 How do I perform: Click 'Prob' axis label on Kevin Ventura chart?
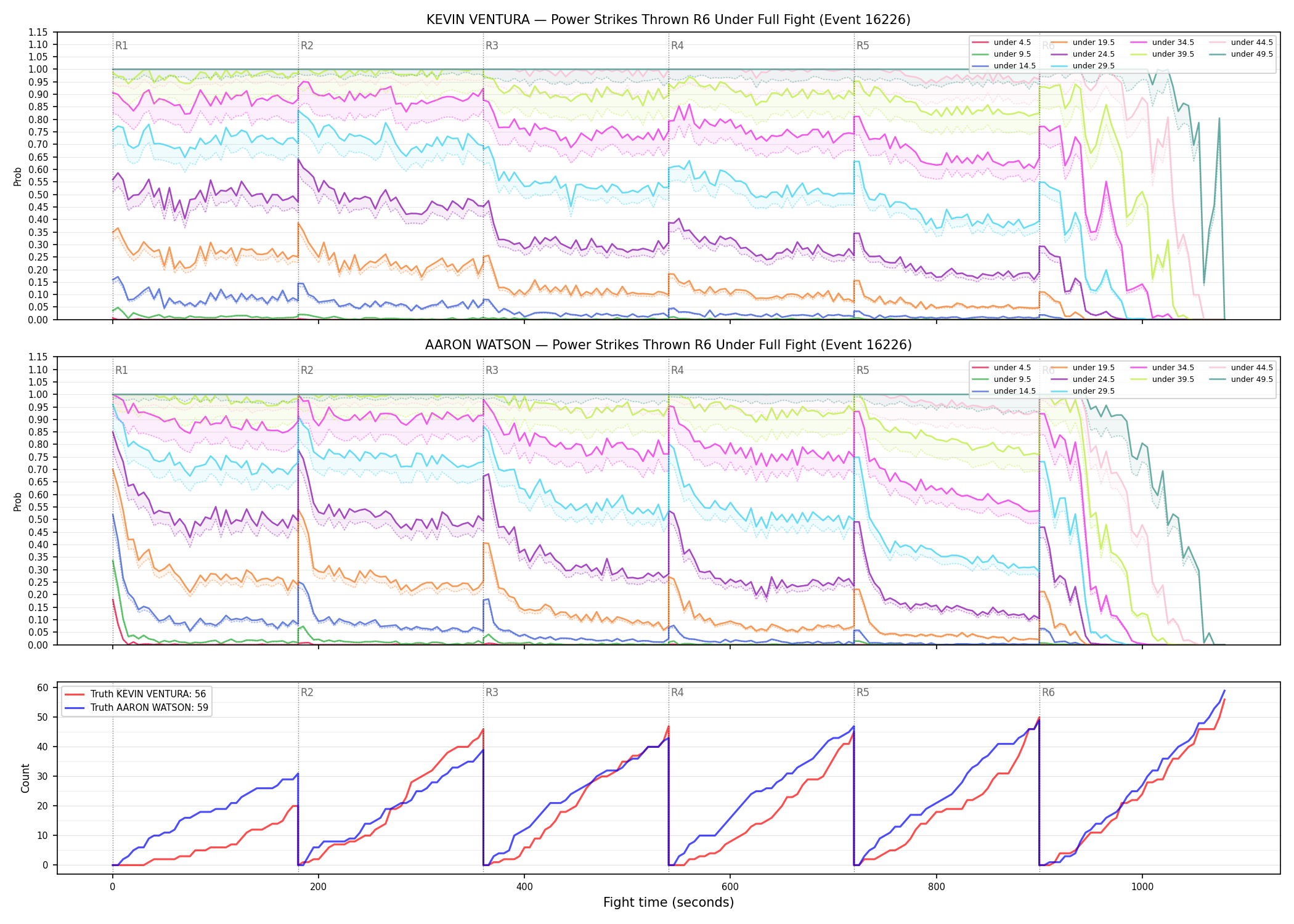pyautogui.click(x=18, y=176)
